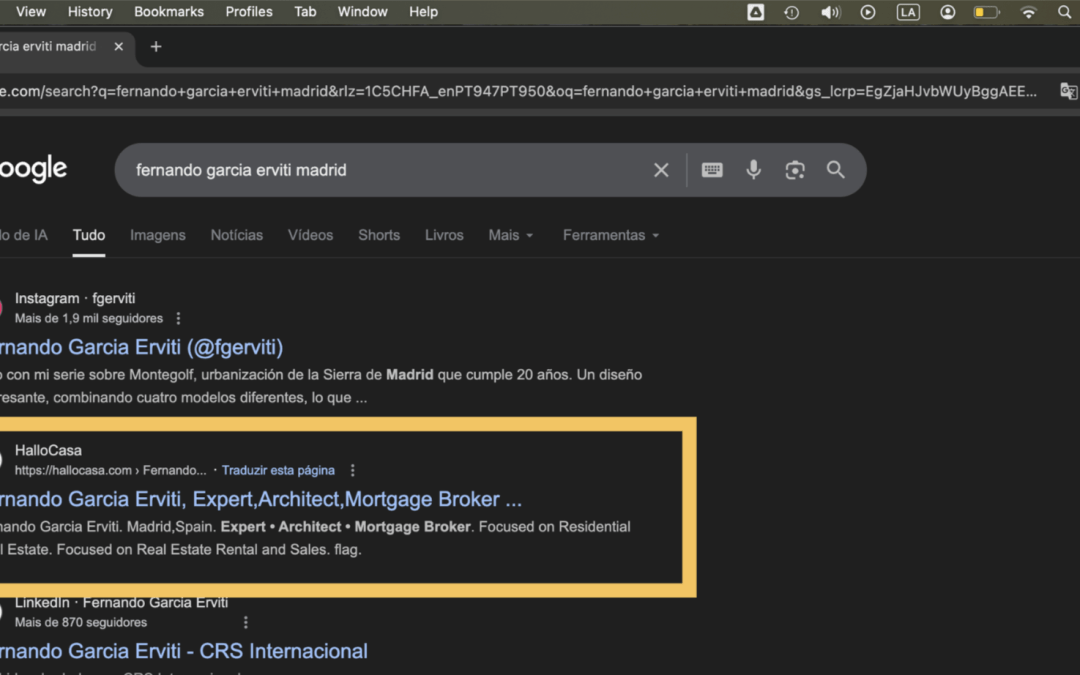Screen dimensions: 1080x675
Task: Click the hallocasa.com URL breadcrumb
Action: 110,470
